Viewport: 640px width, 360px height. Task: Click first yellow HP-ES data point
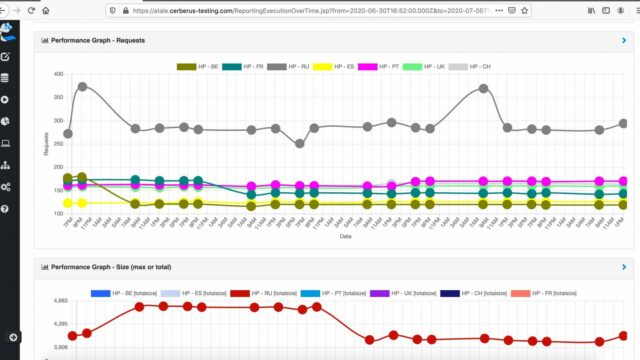click(68, 203)
